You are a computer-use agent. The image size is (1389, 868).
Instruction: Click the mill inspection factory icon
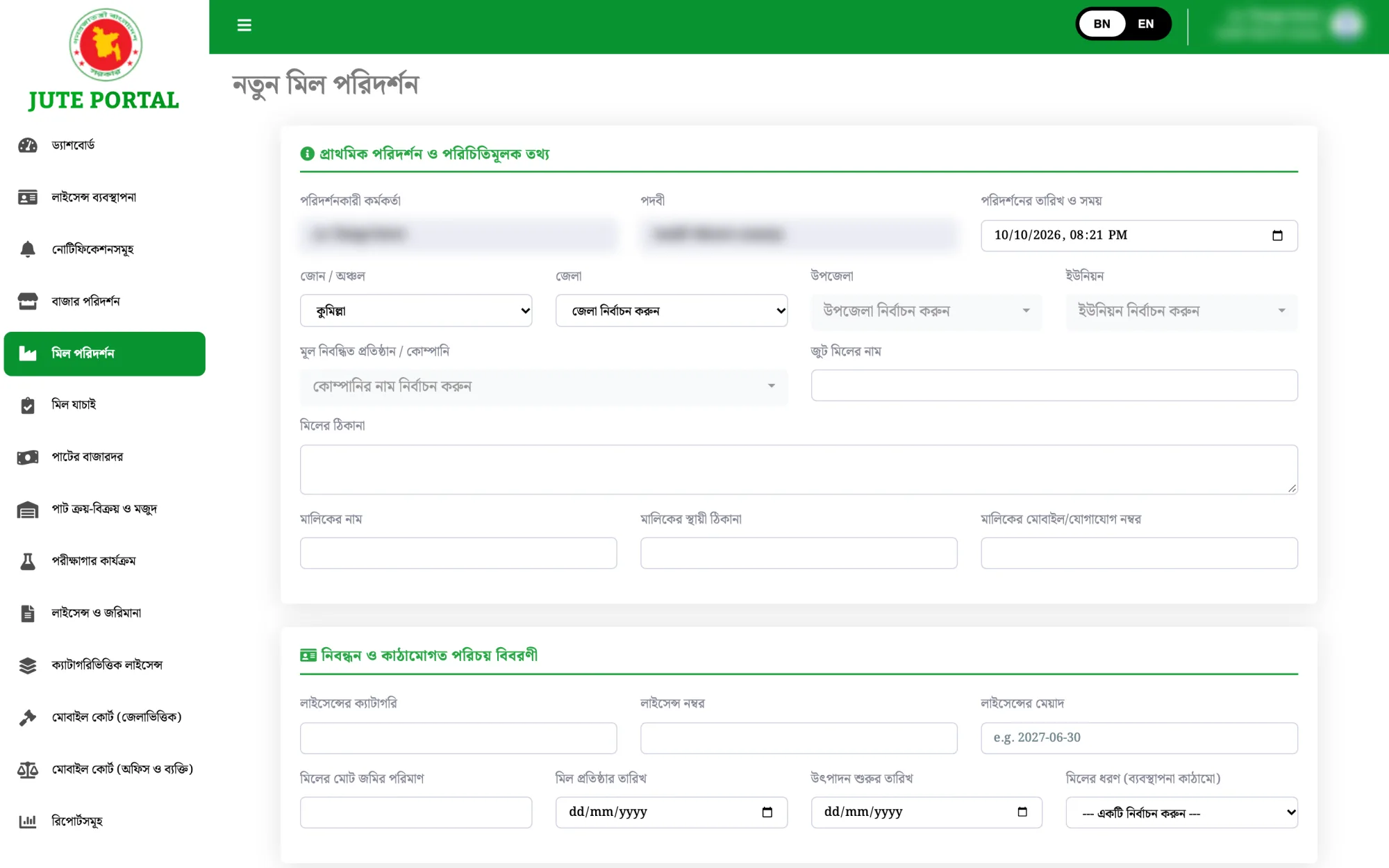[x=28, y=353]
